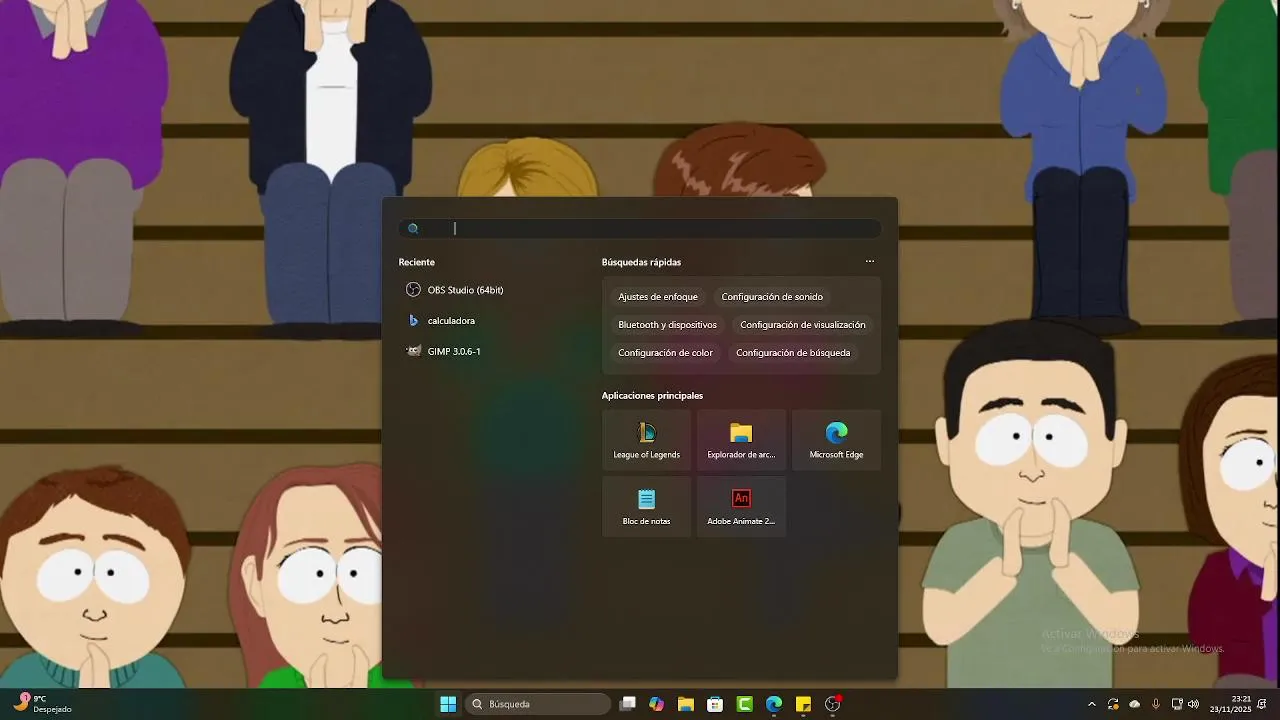Open Bloc de notas tile

pos(646,506)
